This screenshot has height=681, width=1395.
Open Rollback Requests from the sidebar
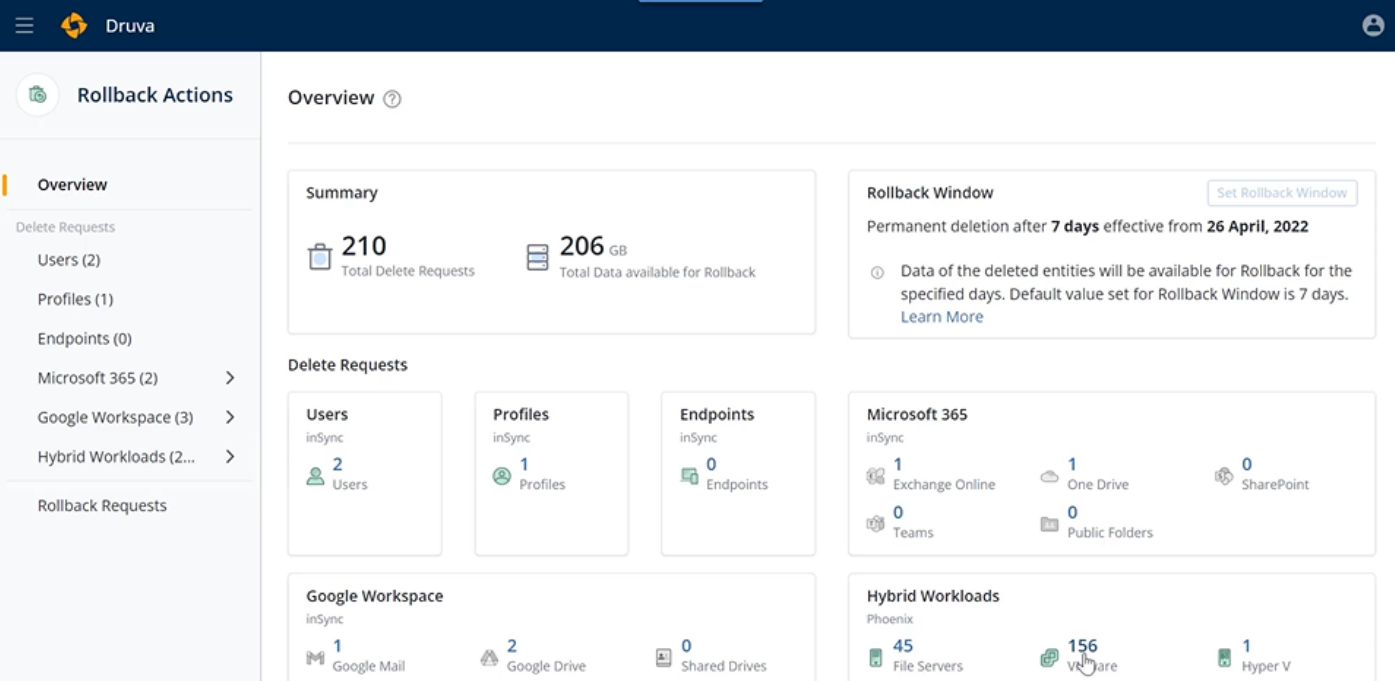pyautogui.click(x=102, y=506)
